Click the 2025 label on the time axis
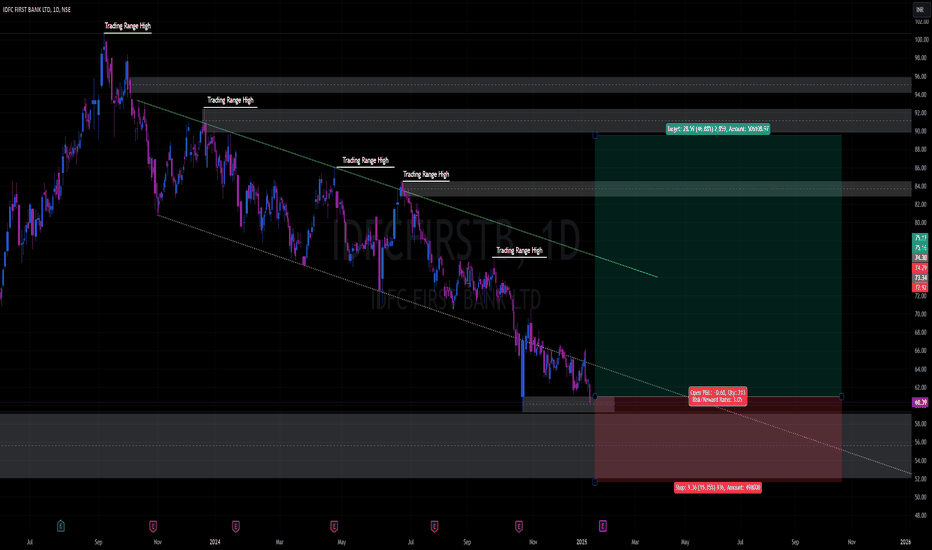Screen dimensions: 932x550 click(582, 542)
